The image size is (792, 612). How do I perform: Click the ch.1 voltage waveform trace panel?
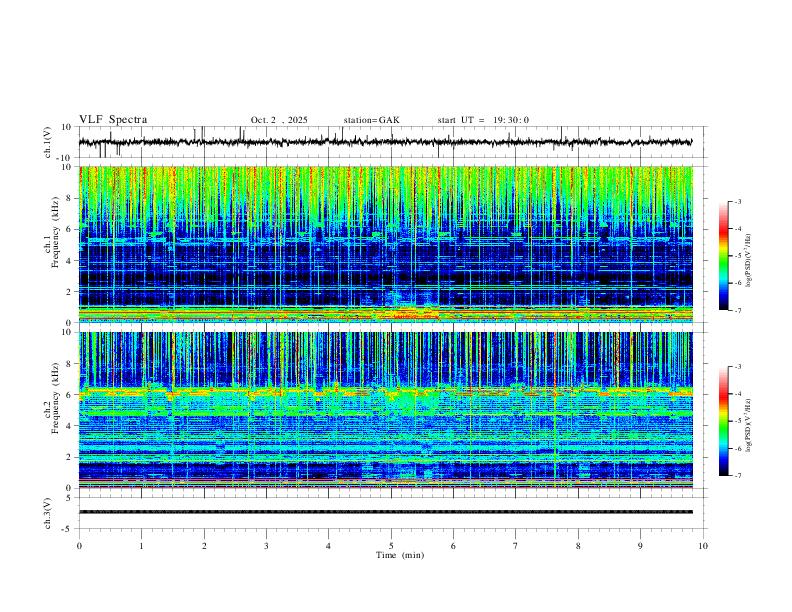391,142
